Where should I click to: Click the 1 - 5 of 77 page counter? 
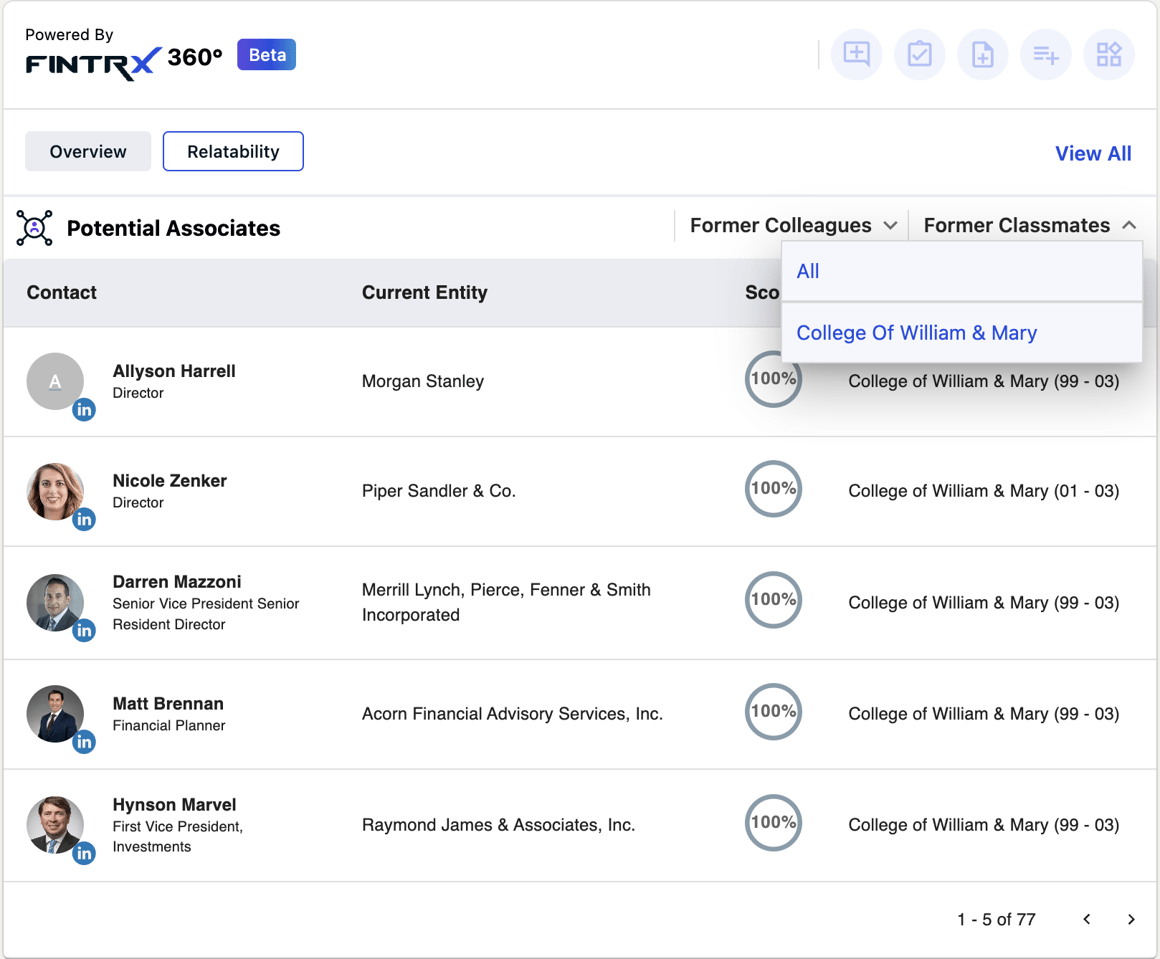pos(996,920)
